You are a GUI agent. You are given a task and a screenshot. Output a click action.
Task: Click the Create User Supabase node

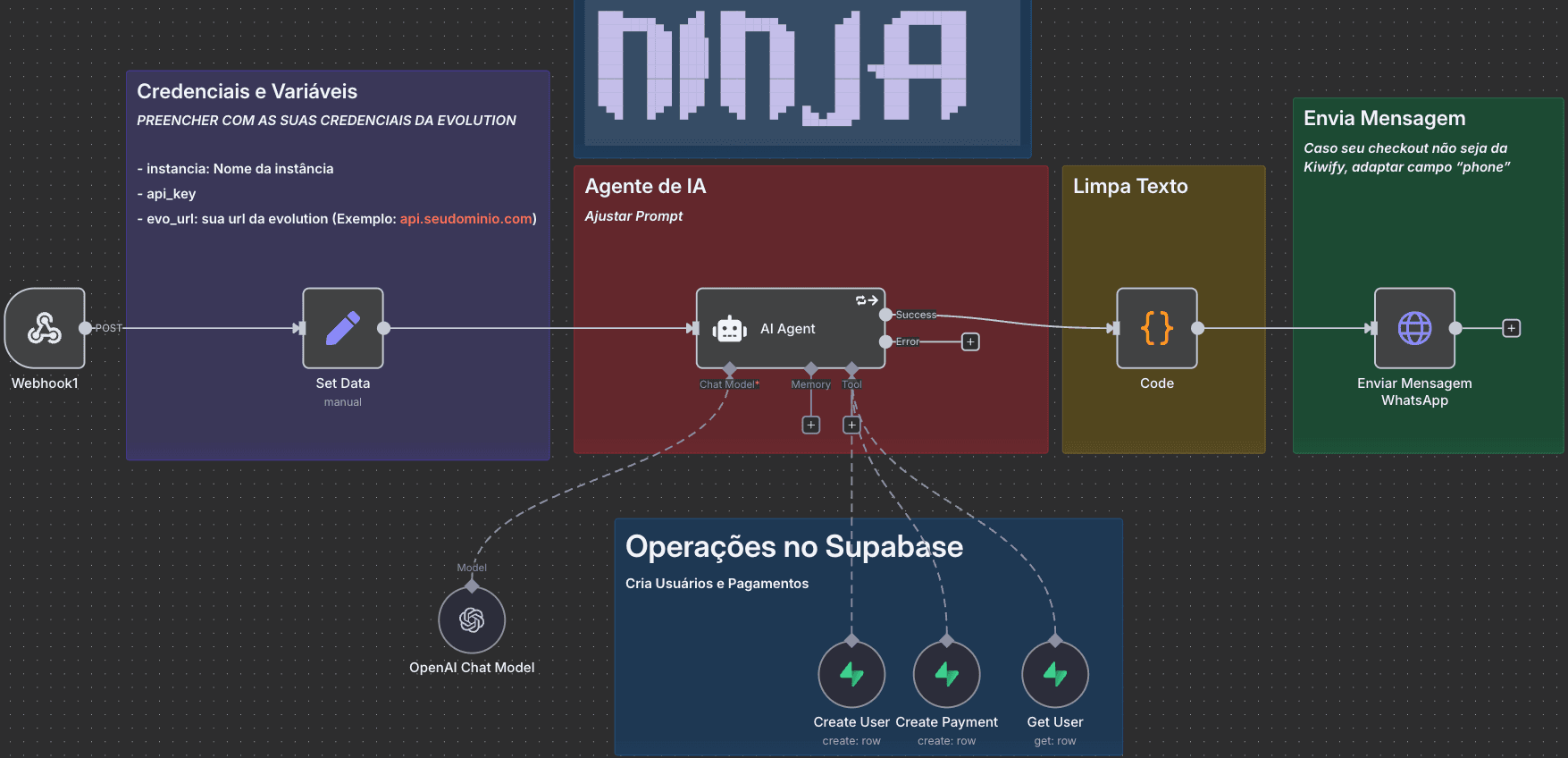[x=851, y=674]
